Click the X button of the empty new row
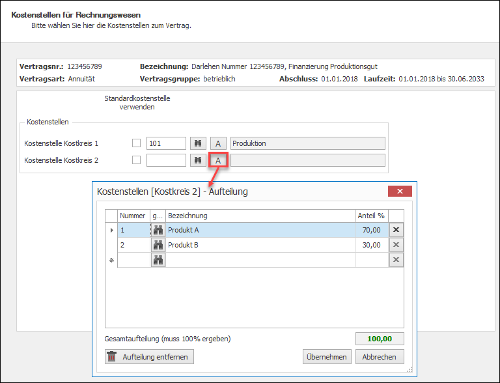 pyautogui.click(x=396, y=260)
